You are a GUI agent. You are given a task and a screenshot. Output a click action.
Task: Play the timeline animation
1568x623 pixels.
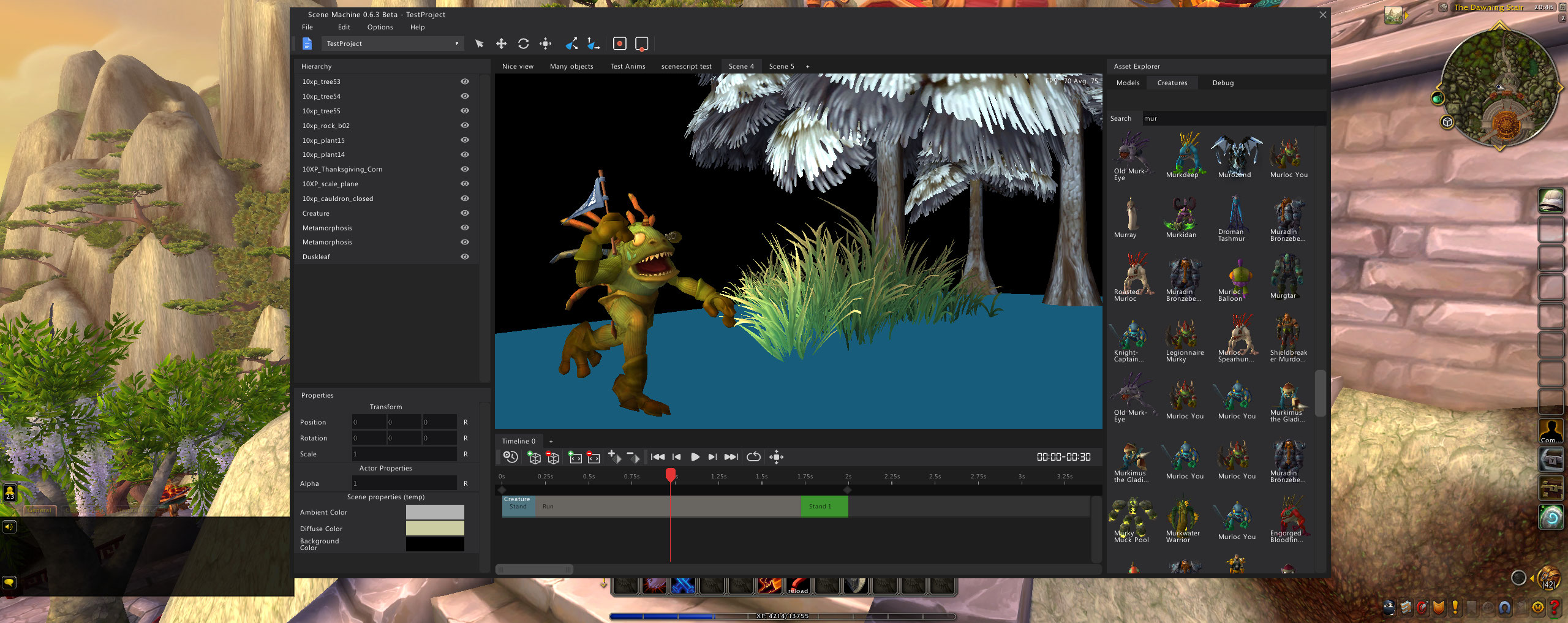tap(695, 457)
